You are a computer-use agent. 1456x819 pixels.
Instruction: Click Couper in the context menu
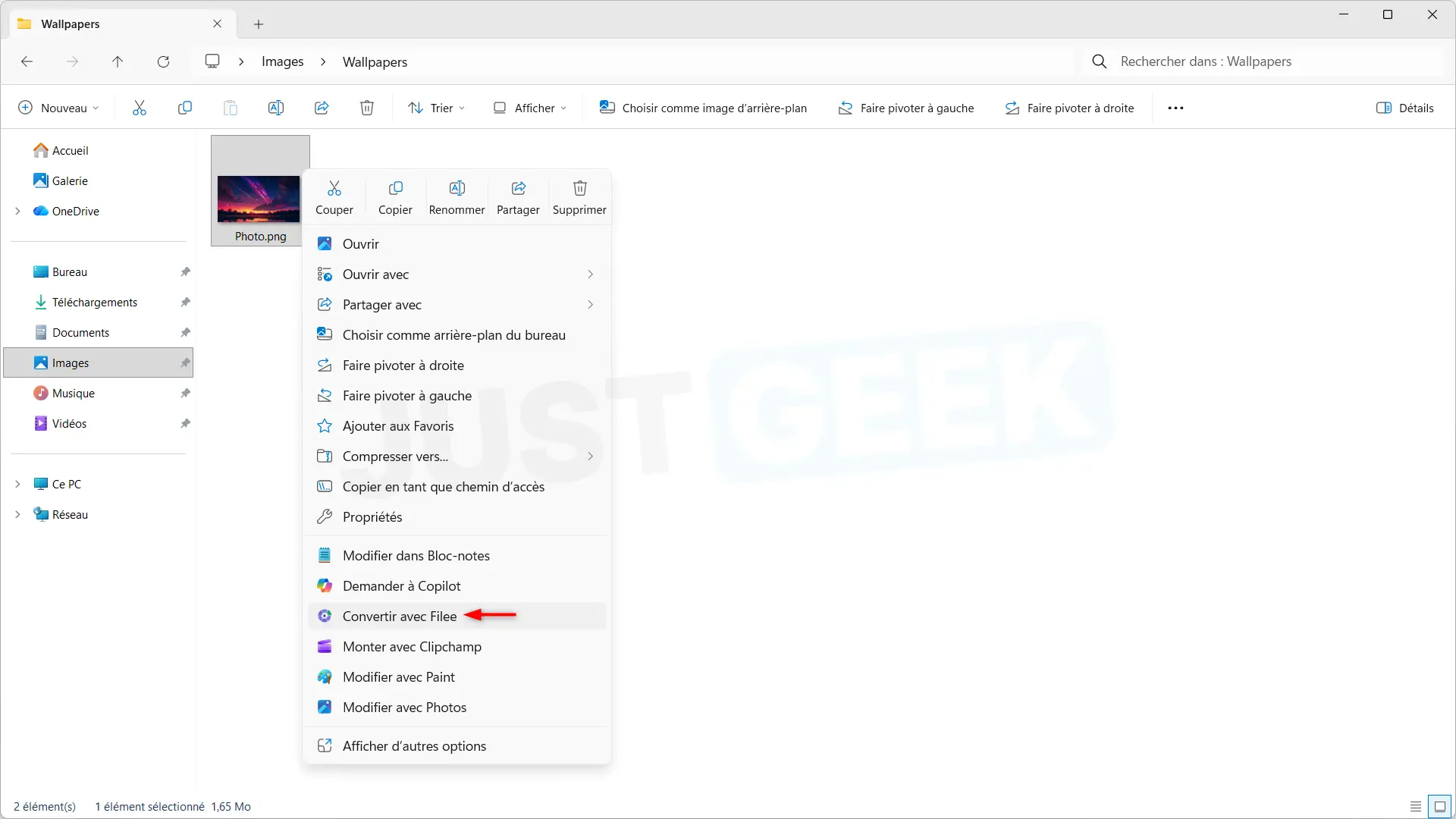point(334,198)
